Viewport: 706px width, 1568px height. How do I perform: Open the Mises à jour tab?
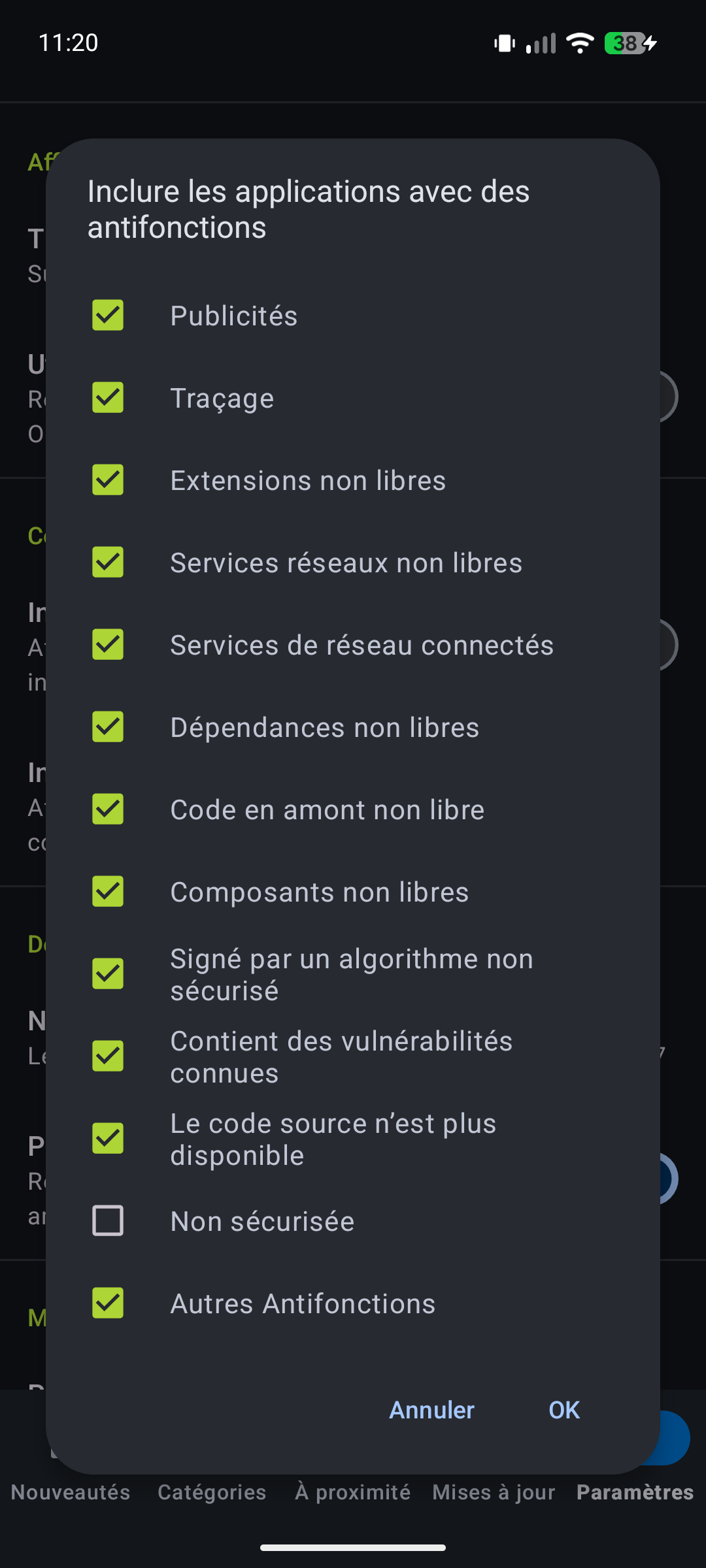494,1493
